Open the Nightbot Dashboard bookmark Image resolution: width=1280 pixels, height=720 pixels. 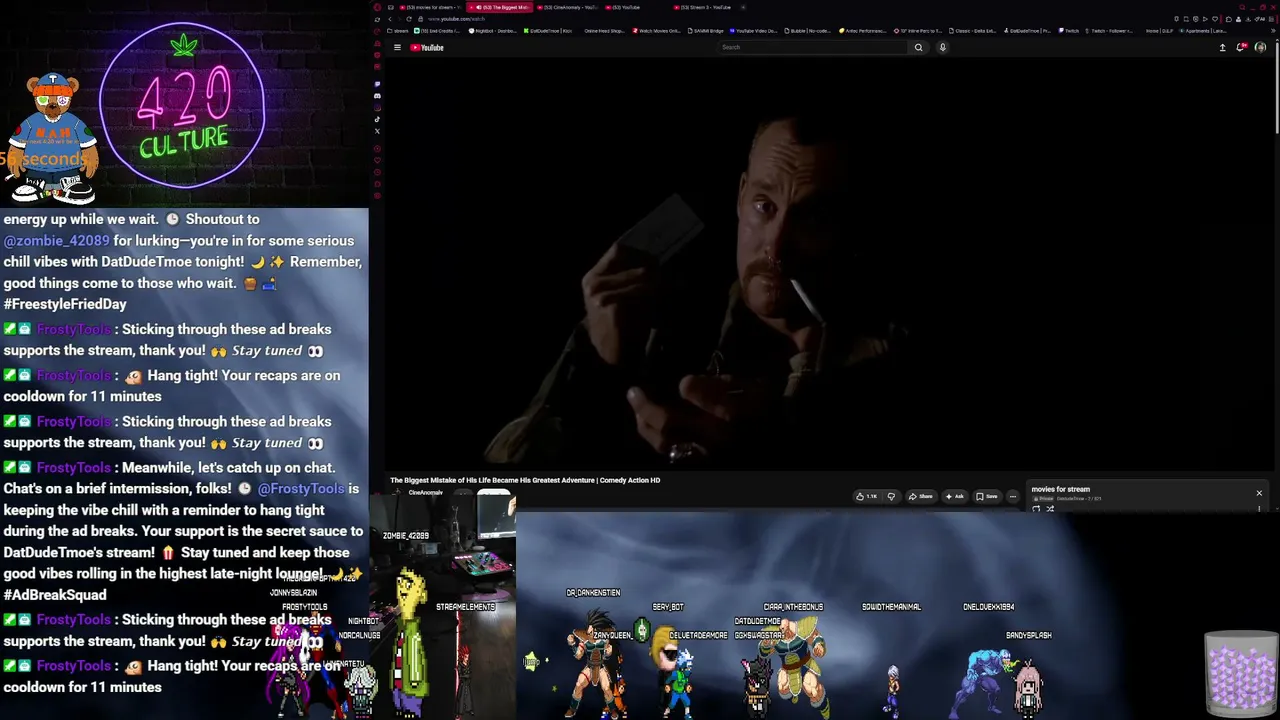coord(492,31)
